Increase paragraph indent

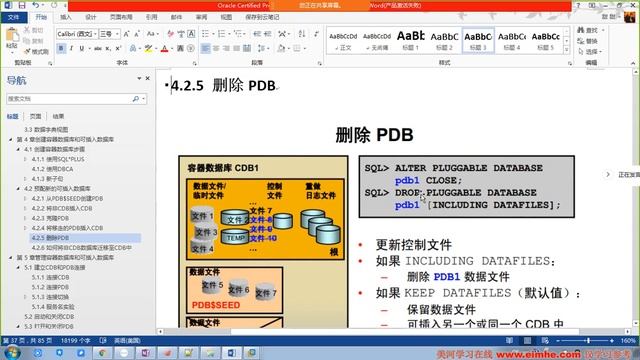(267, 34)
